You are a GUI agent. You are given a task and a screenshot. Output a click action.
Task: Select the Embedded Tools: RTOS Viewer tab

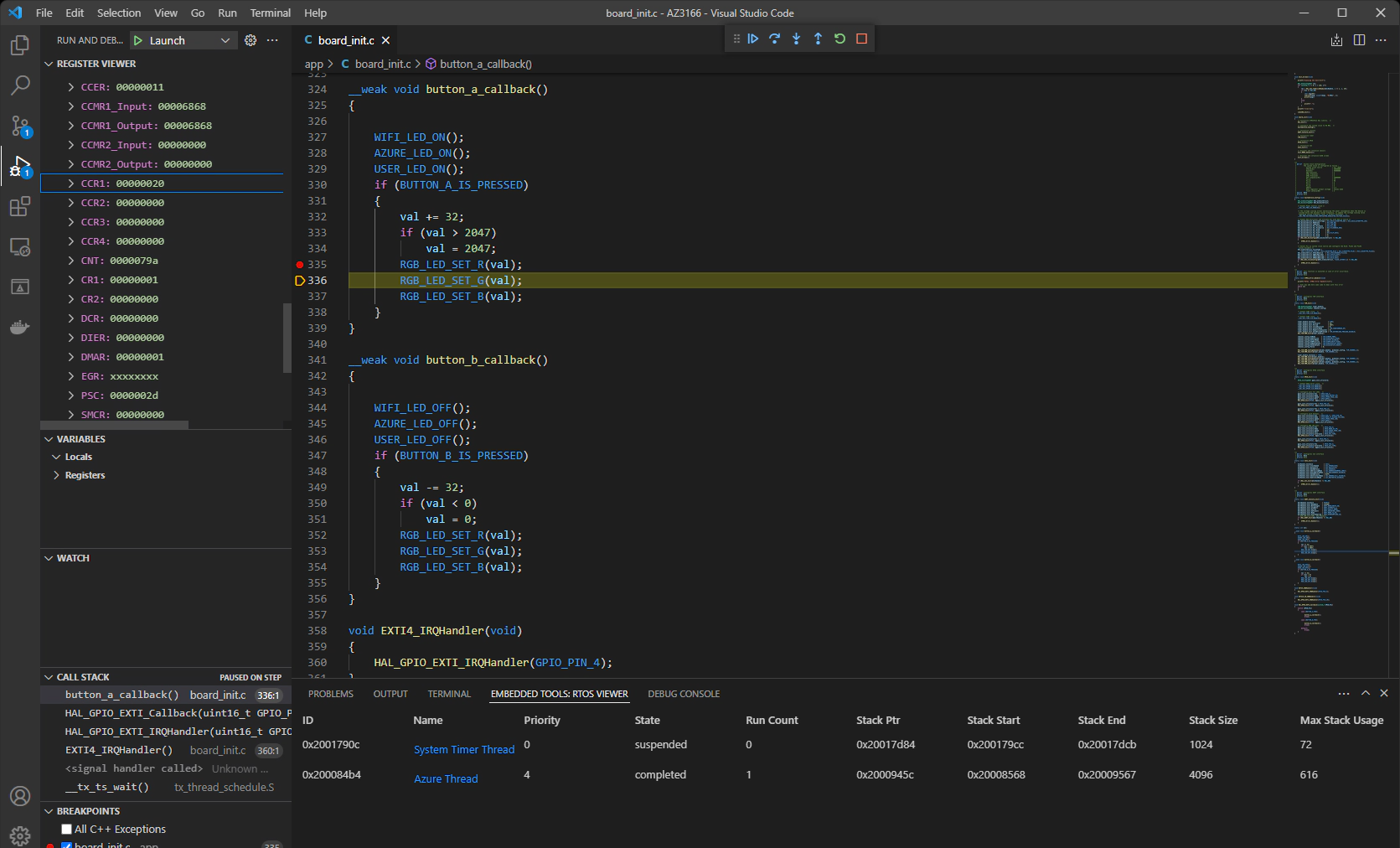[x=559, y=694]
